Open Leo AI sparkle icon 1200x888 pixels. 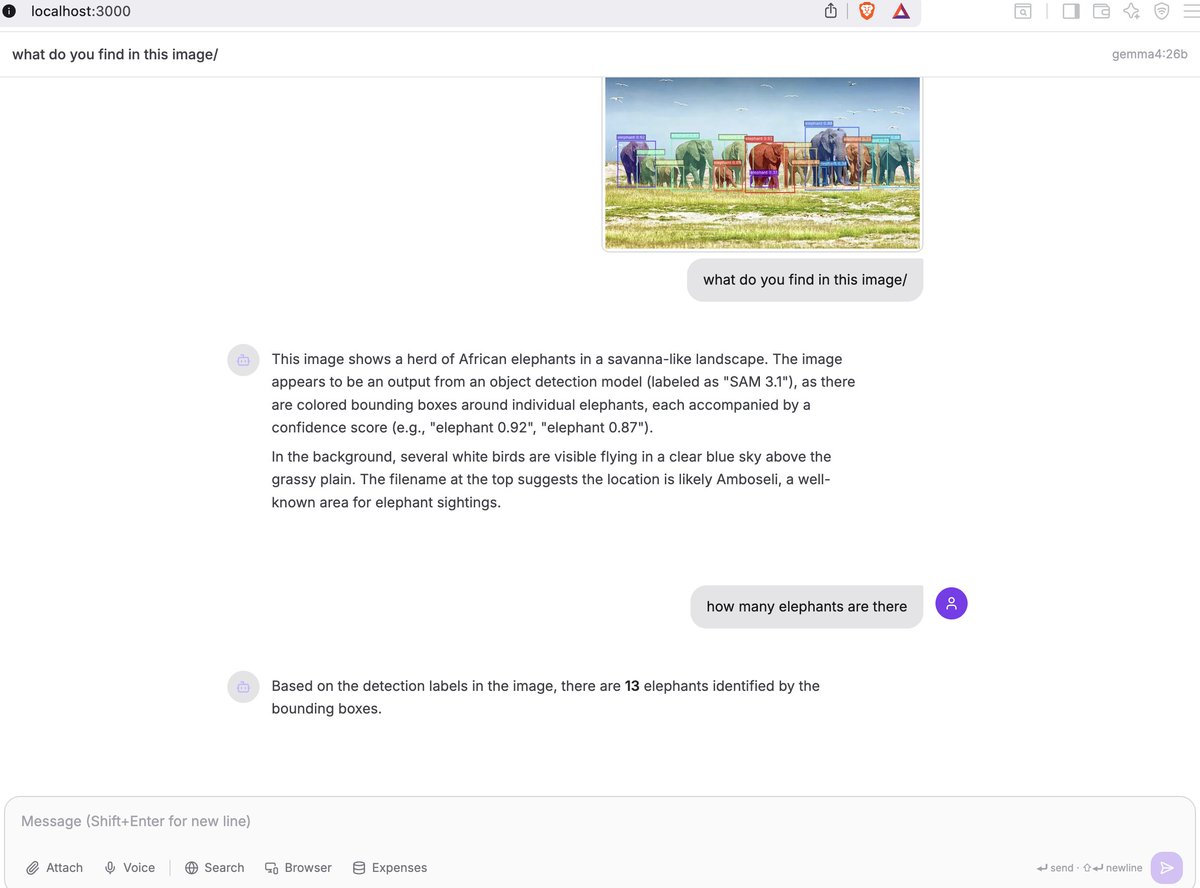pyautogui.click(x=1132, y=12)
